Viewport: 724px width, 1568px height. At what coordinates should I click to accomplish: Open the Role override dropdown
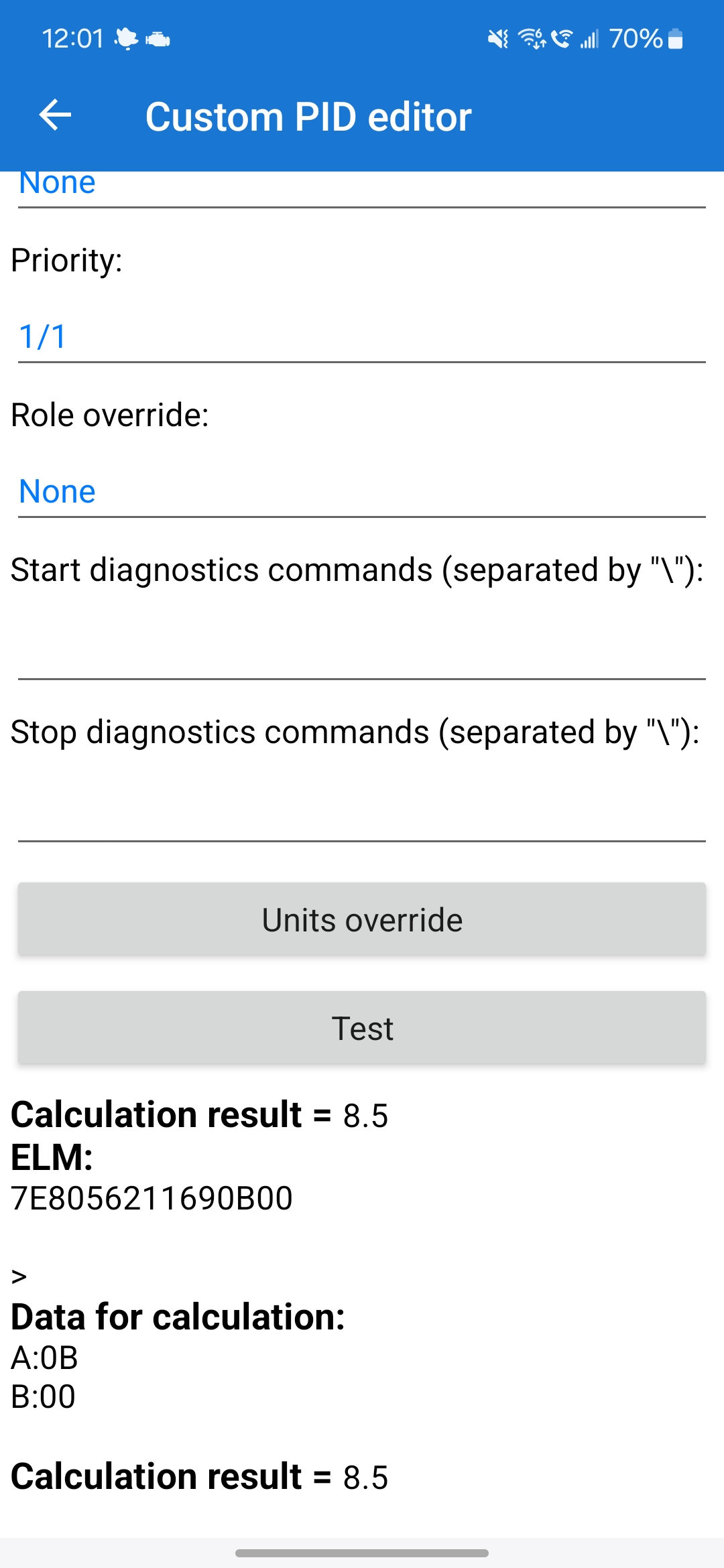pyautogui.click(x=362, y=491)
